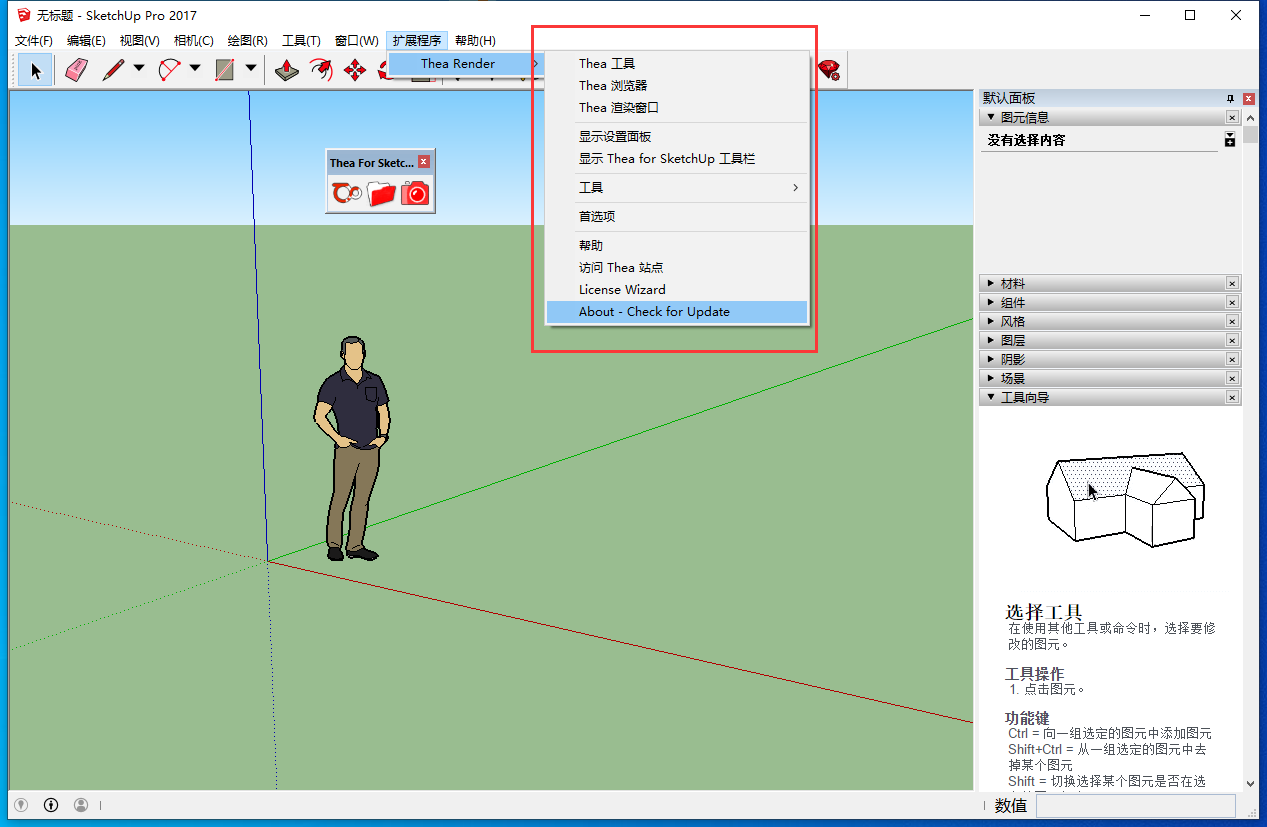Choose the Arc tool
This screenshot has height=827, width=1267.
pyautogui.click(x=169, y=70)
